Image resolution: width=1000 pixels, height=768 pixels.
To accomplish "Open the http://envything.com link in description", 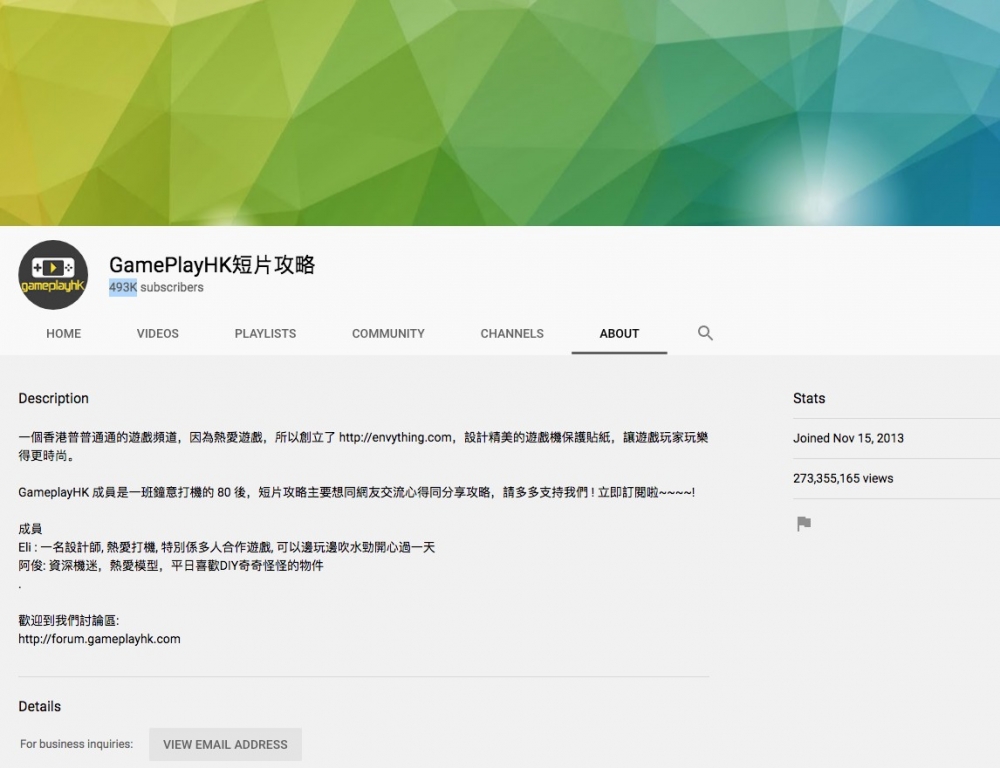I will click(x=395, y=438).
